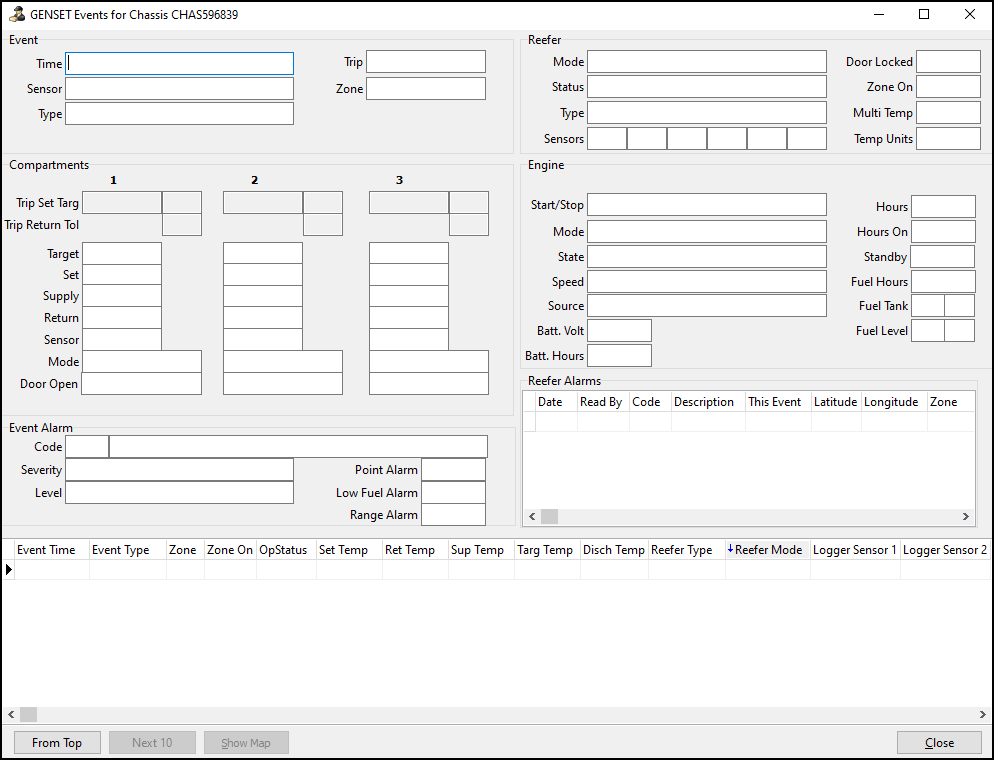This screenshot has height=760, width=994.
Task: Click inside the Time input field
Action: point(179,63)
